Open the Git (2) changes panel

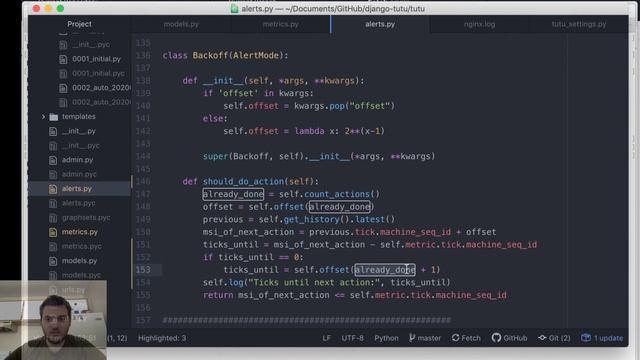(559, 338)
